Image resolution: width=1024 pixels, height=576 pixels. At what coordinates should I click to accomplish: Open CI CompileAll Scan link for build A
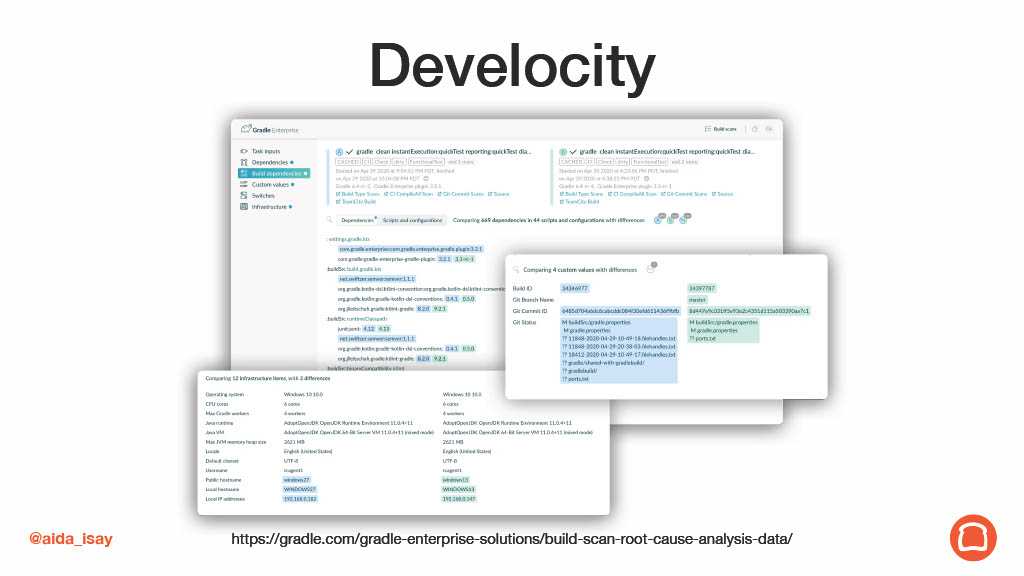point(408,194)
